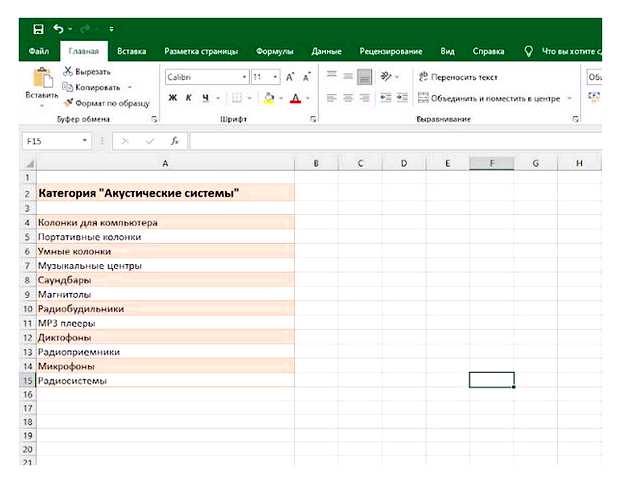
Task: Increase the font size
Action: click(x=290, y=77)
